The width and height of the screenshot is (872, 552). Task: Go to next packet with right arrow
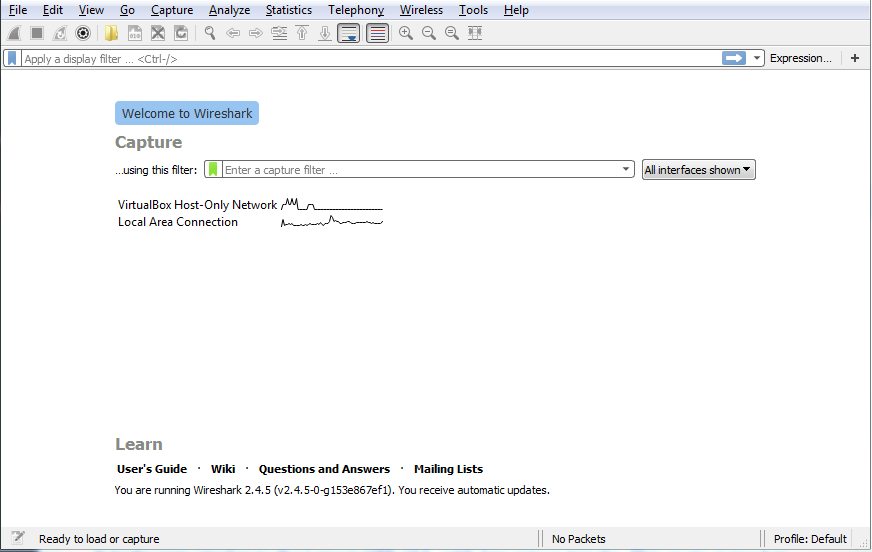256,33
